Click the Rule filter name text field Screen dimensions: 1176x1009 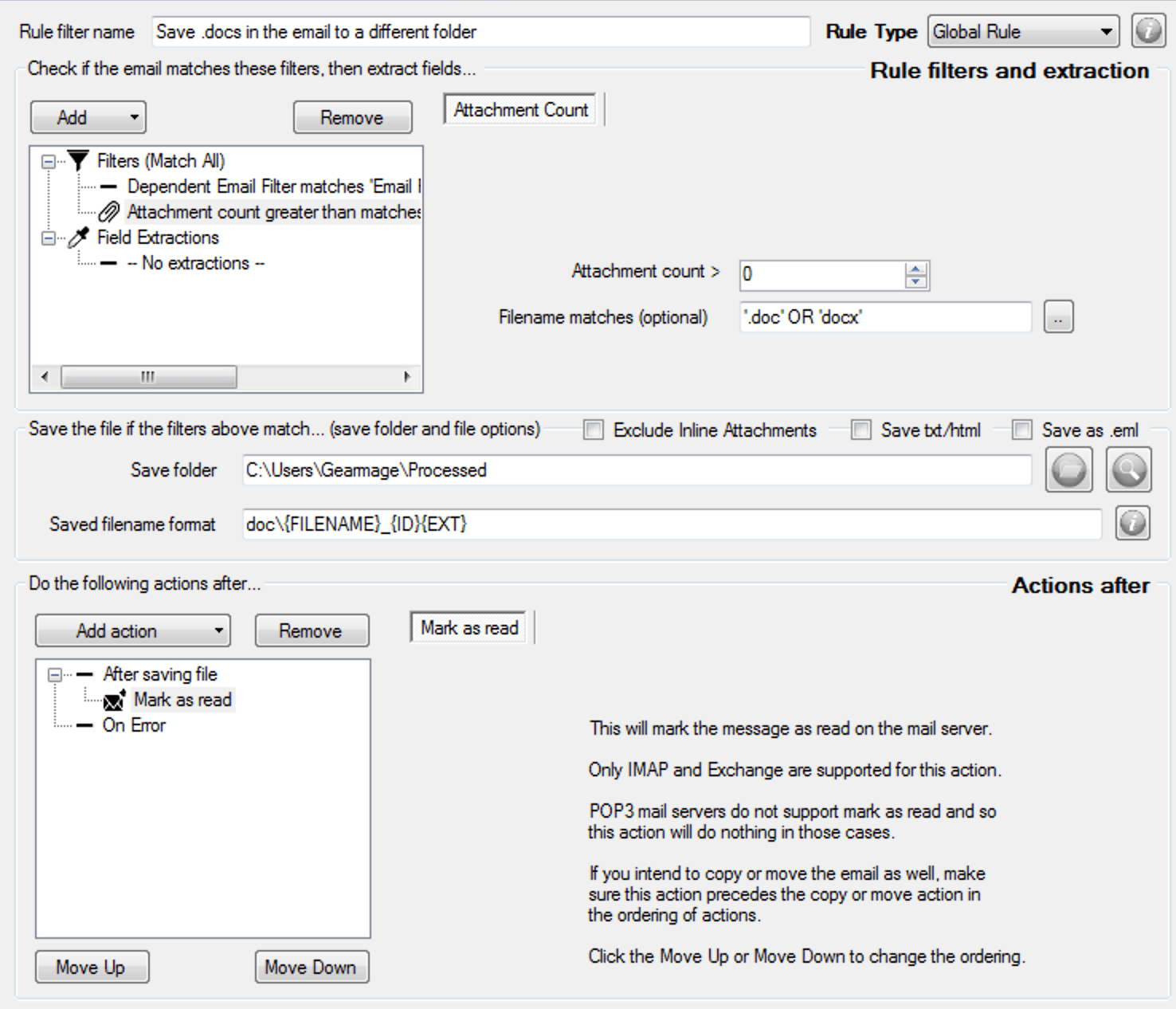point(480,32)
